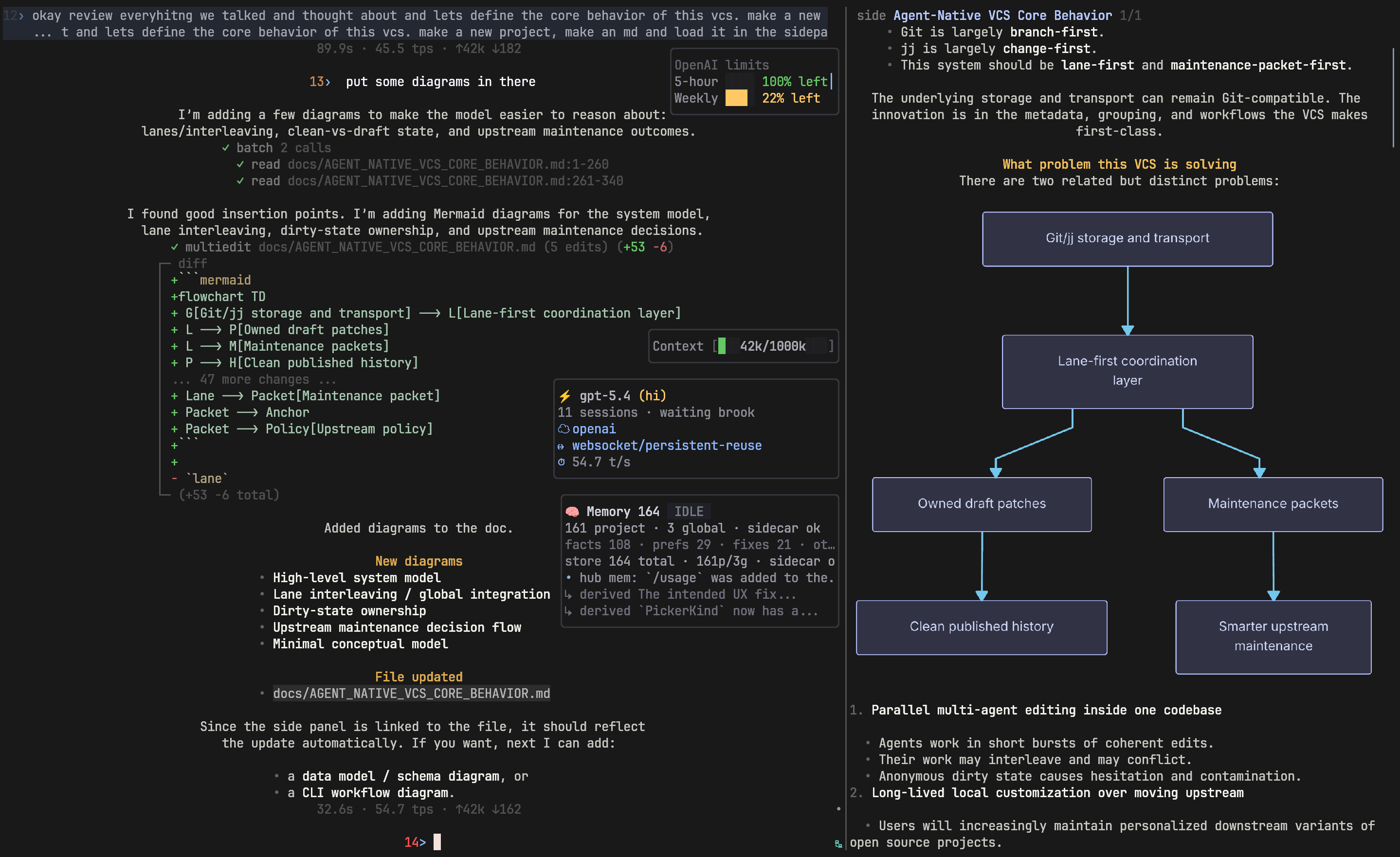Screen dimensions: 1400x857
Task: Click '32.6s · 54.7 tps' stats line
Action: (x=419, y=809)
